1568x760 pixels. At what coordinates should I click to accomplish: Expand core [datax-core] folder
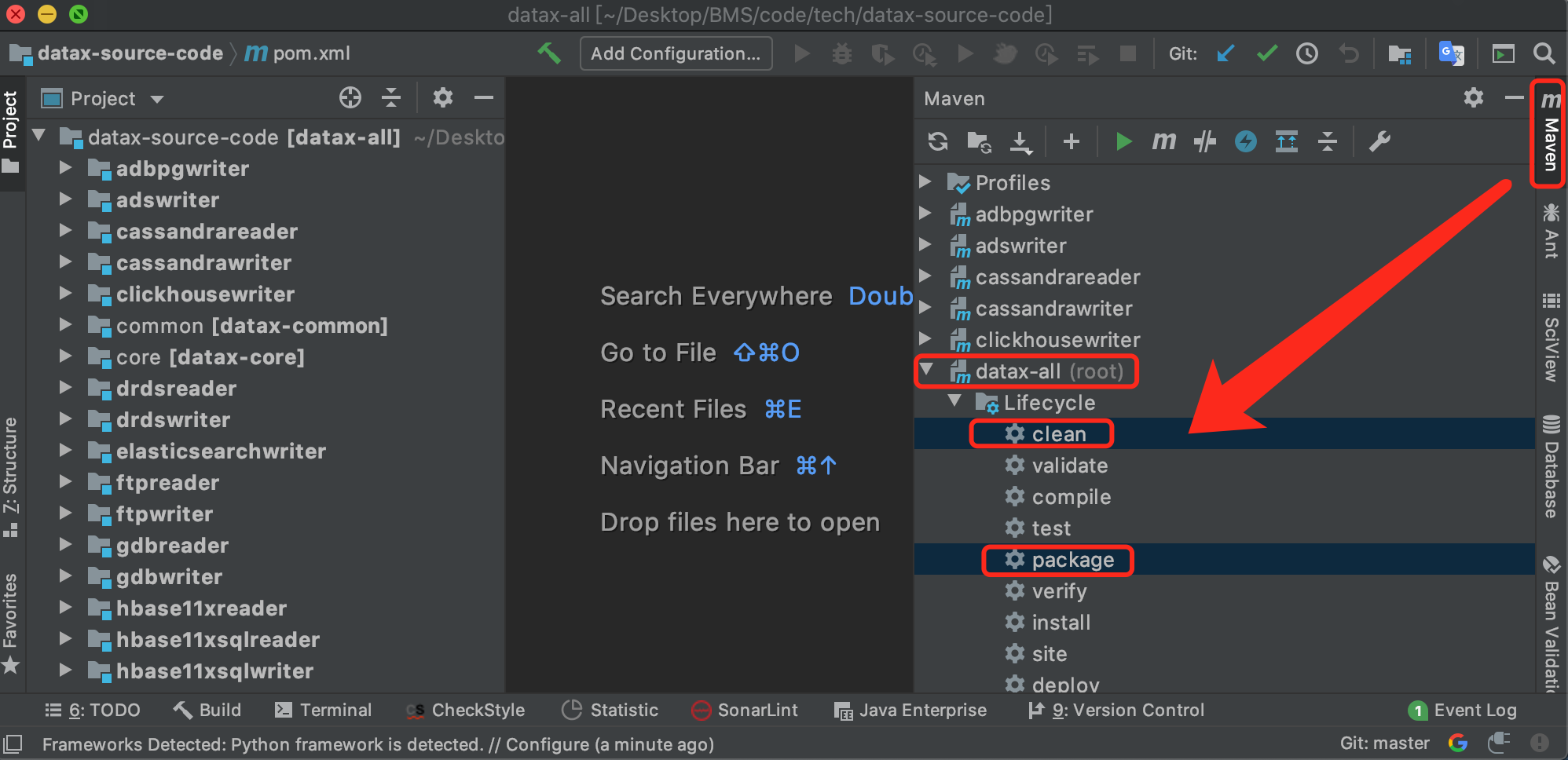coord(66,356)
